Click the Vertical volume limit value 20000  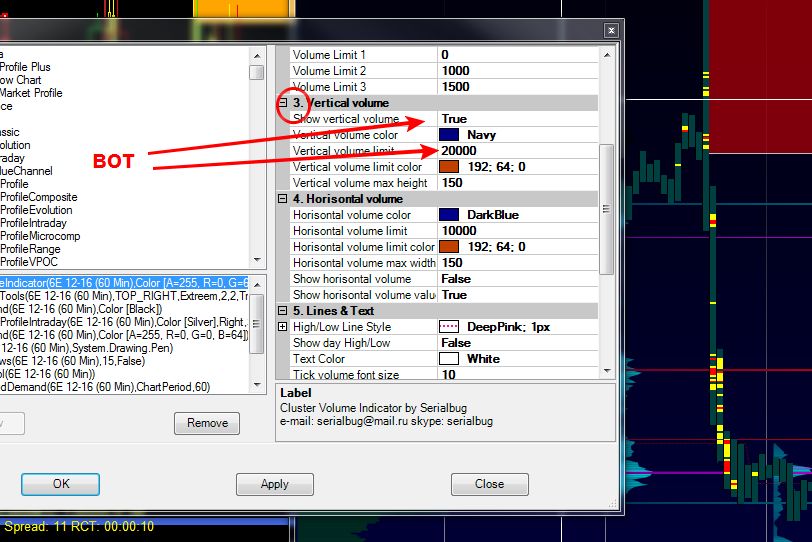tap(518, 151)
